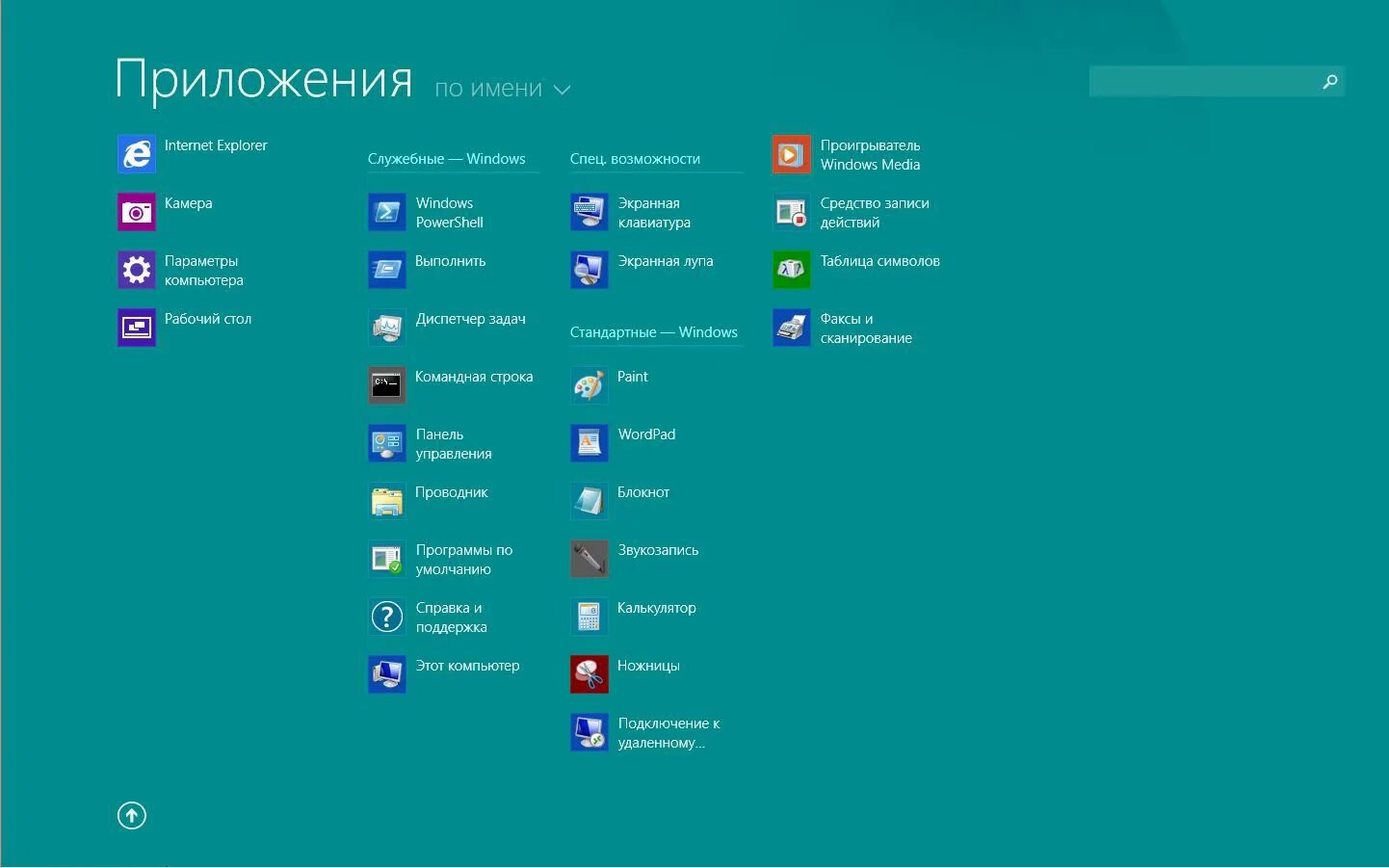Click the 'Internet Explorer' label
Image resolution: width=1389 pixels, height=868 pixels.
click(x=216, y=145)
